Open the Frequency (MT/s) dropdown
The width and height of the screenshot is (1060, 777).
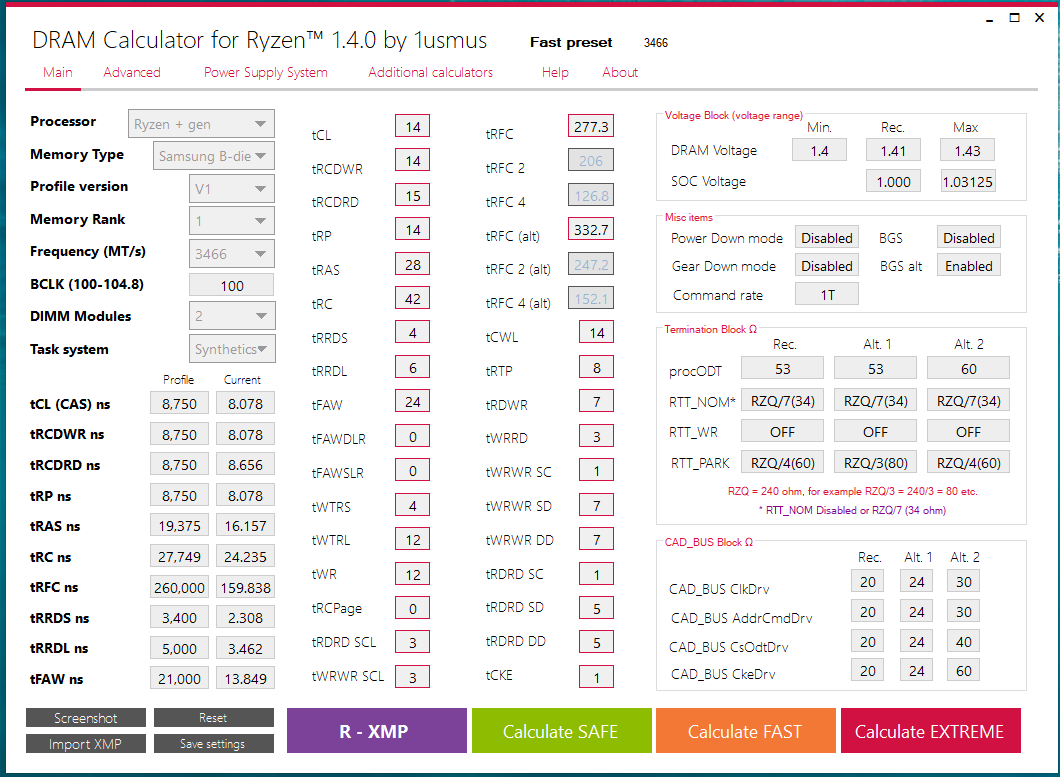tap(232, 254)
